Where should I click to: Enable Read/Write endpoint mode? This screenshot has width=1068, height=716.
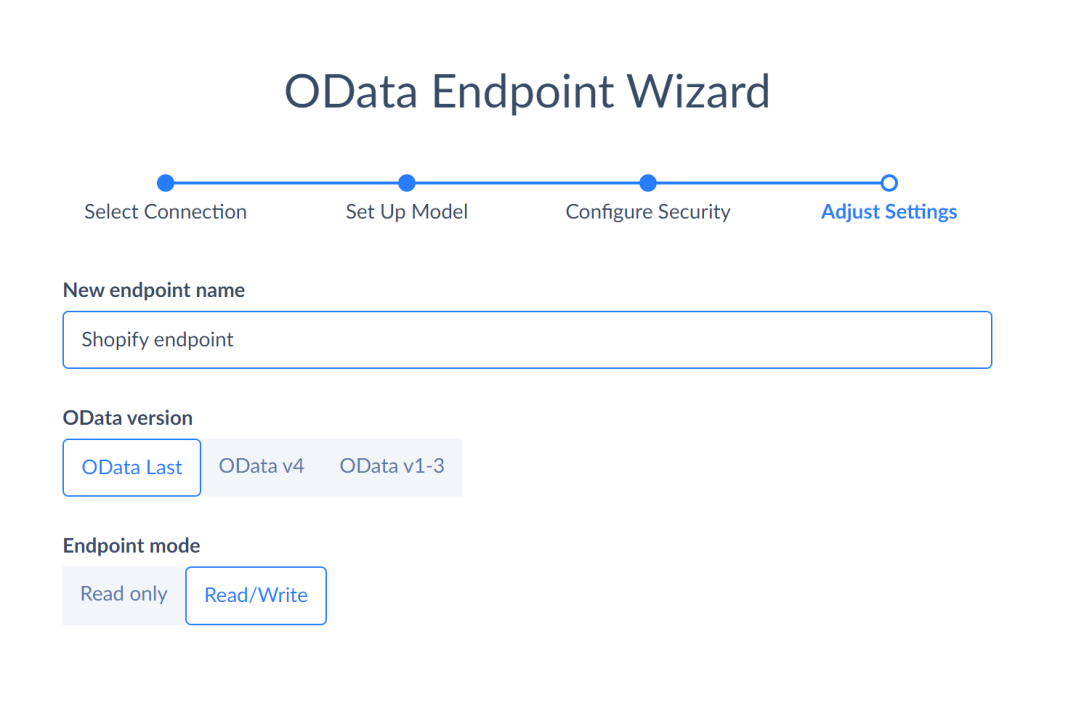pos(256,595)
